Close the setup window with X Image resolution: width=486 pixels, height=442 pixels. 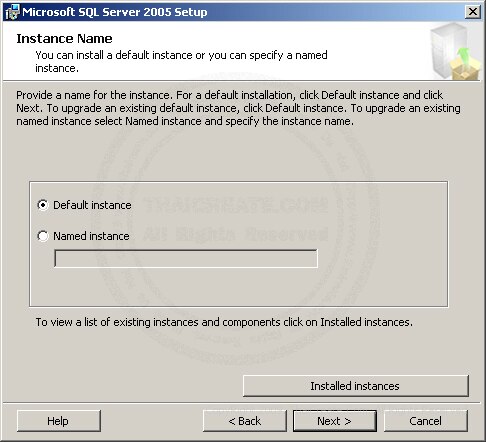click(473, 12)
